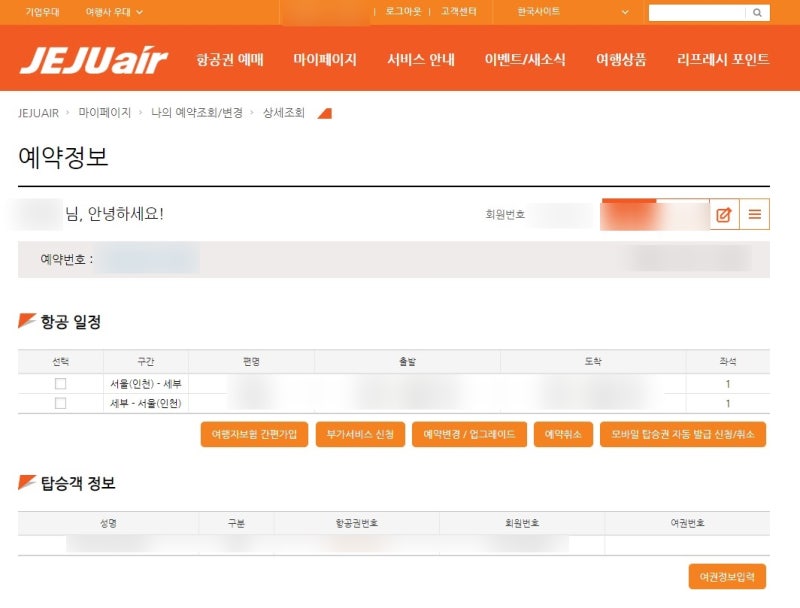Click the 예약취소 button

tap(563, 435)
